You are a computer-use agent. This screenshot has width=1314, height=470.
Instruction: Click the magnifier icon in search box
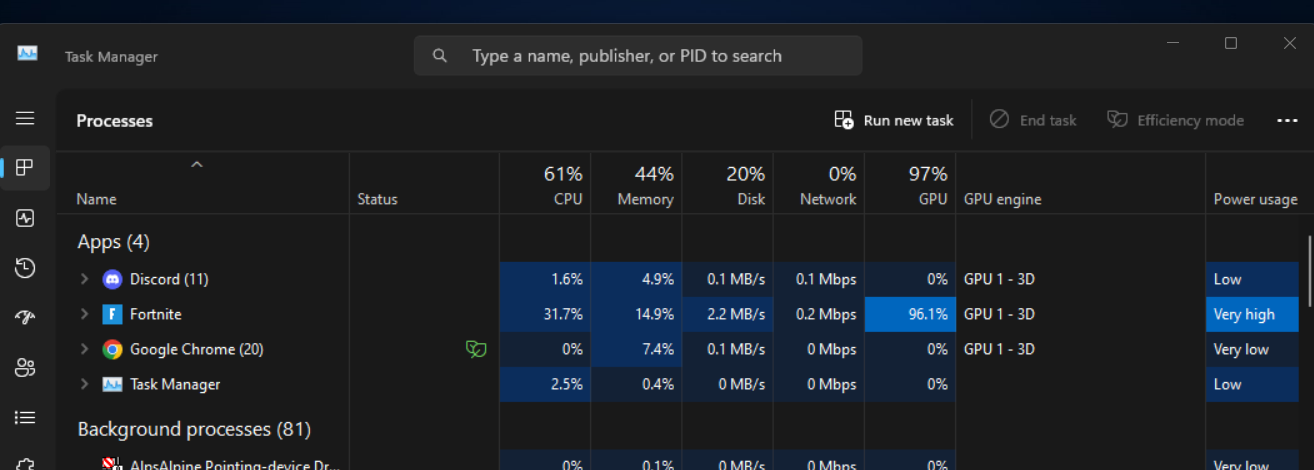pos(440,56)
